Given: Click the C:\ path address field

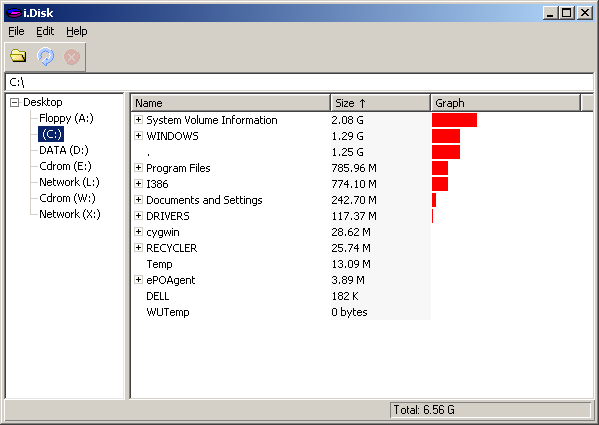Looking at the screenshot, I should 299,82.
